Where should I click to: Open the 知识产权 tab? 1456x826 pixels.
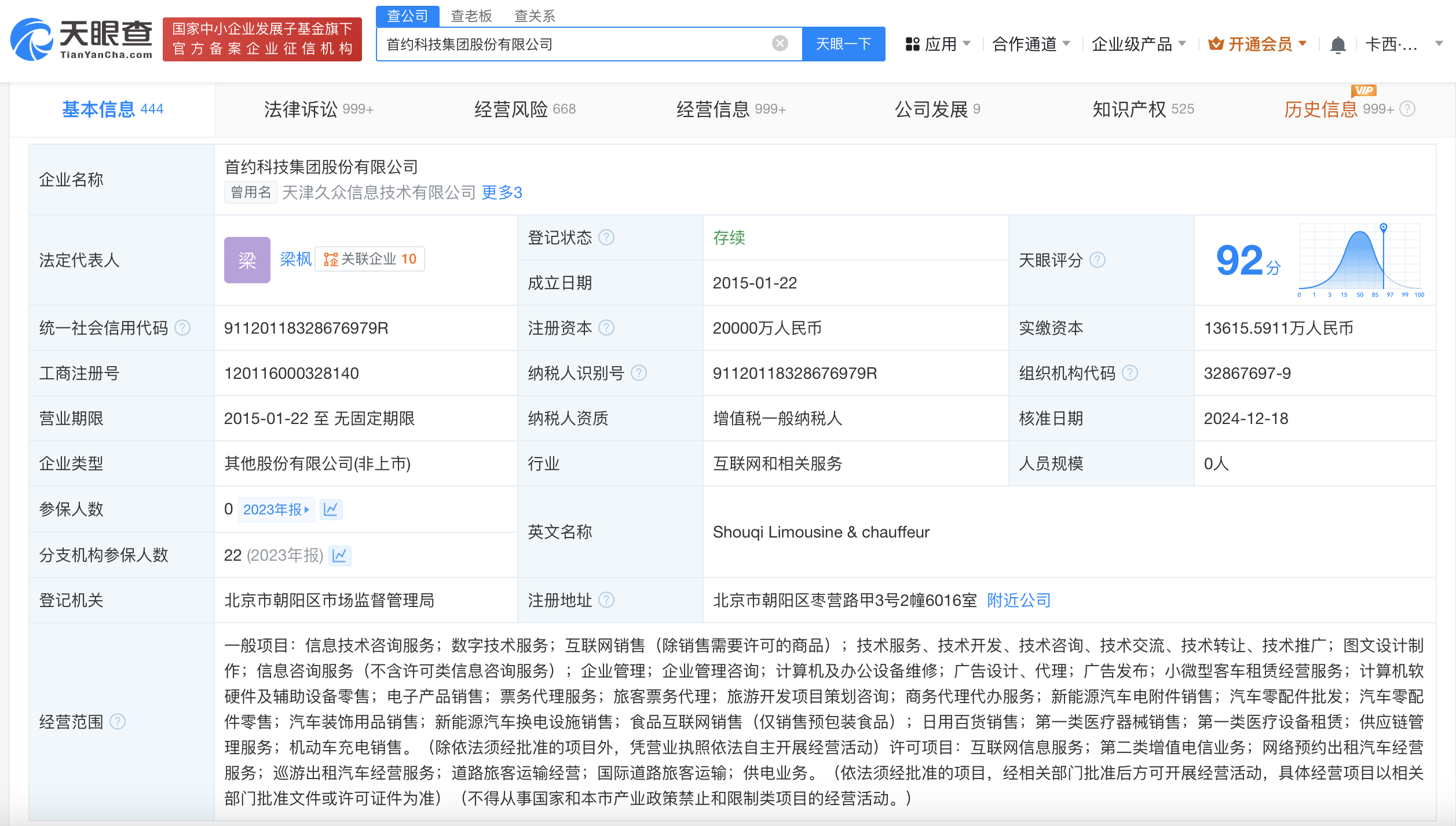coord(1142,109)
